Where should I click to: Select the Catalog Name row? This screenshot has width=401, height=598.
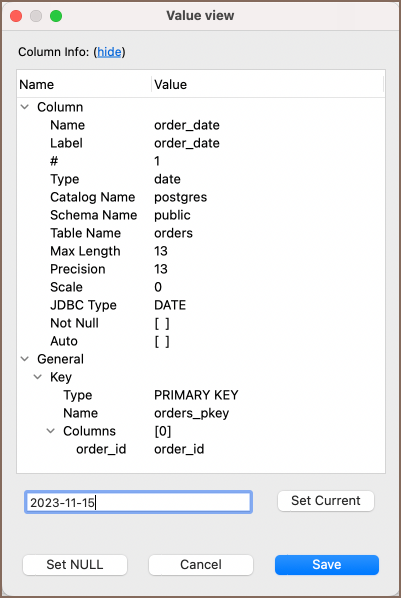click(201, 197)
